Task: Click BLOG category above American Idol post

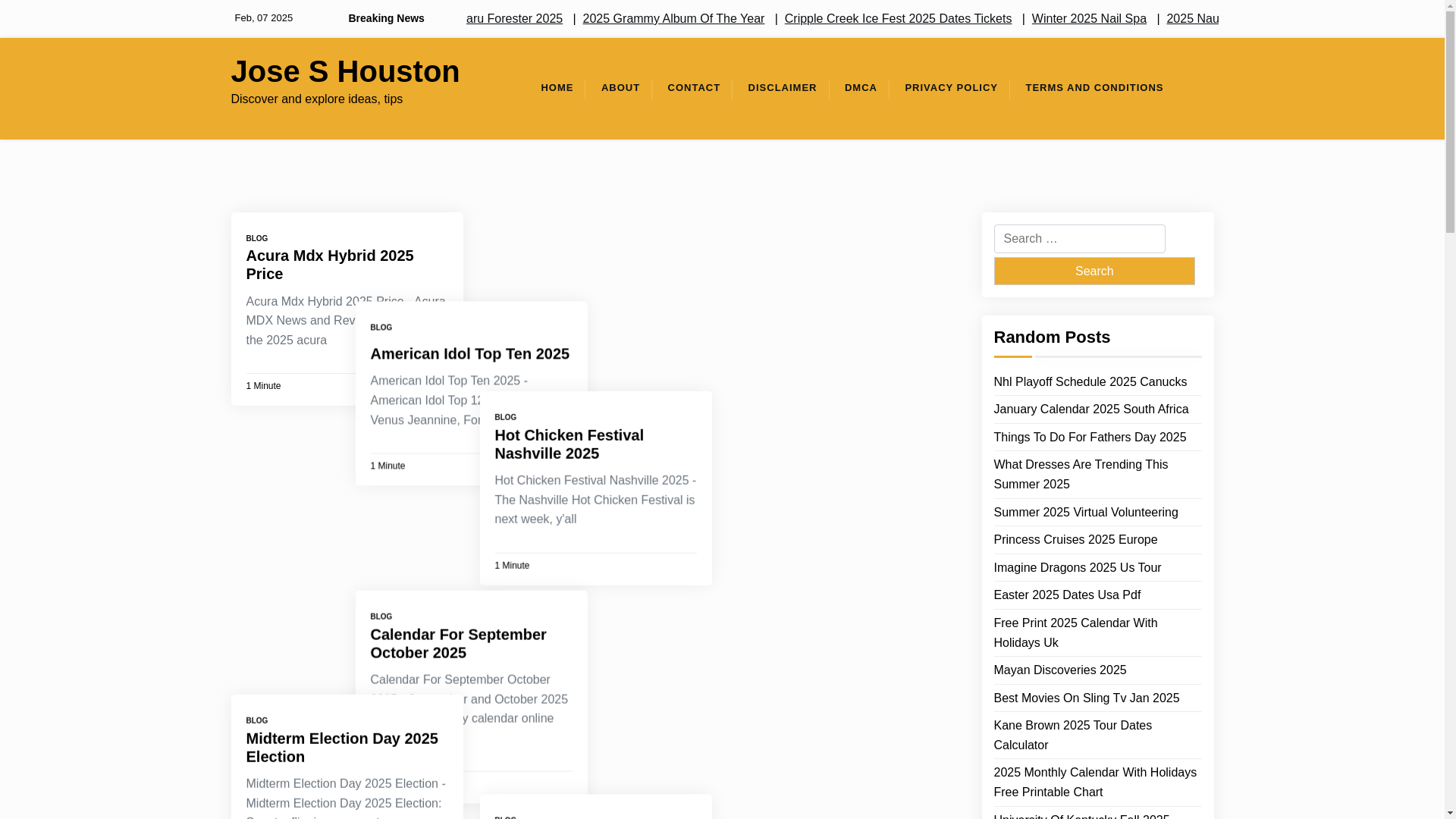Action: point(381,328)
